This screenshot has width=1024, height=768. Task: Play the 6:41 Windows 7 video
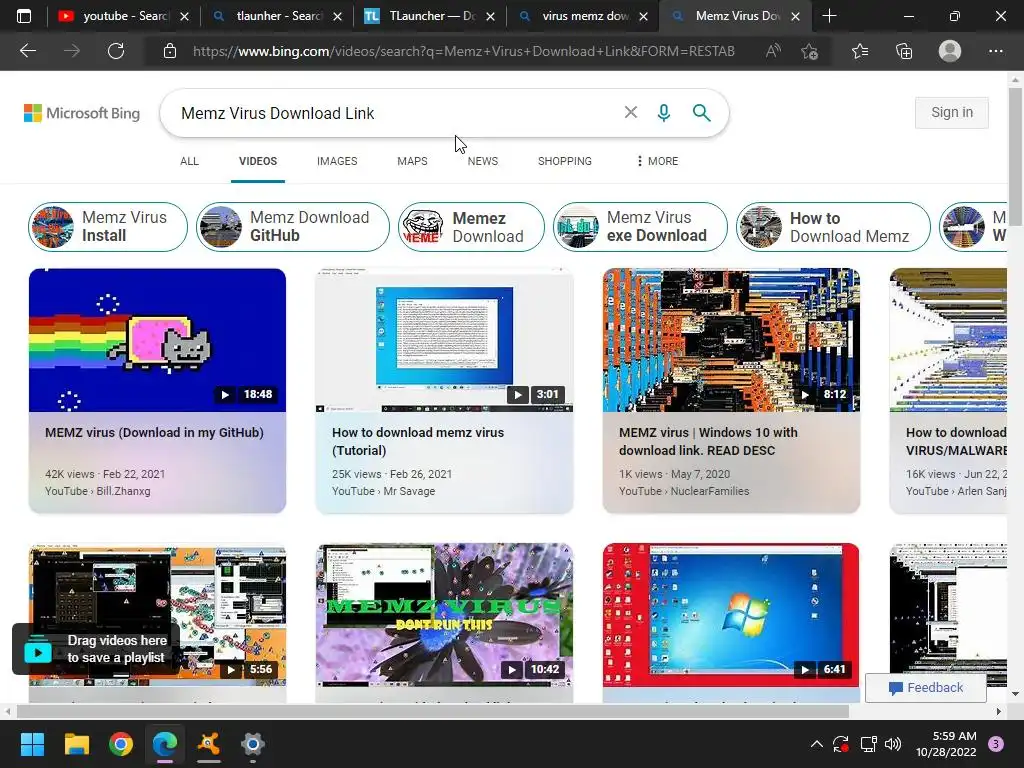731,614
